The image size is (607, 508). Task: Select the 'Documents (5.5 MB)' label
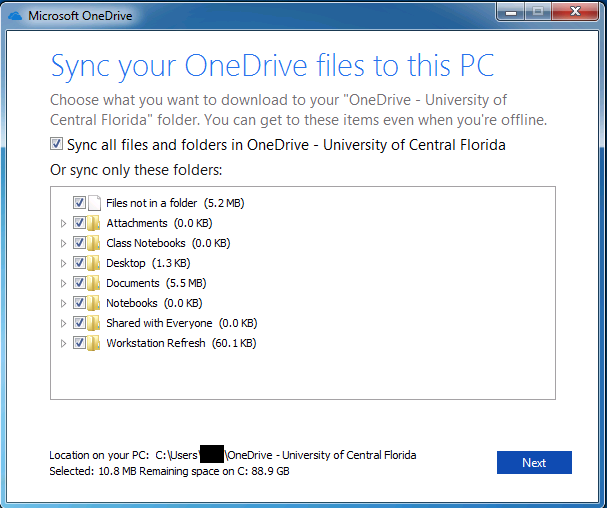pos(156,283)
